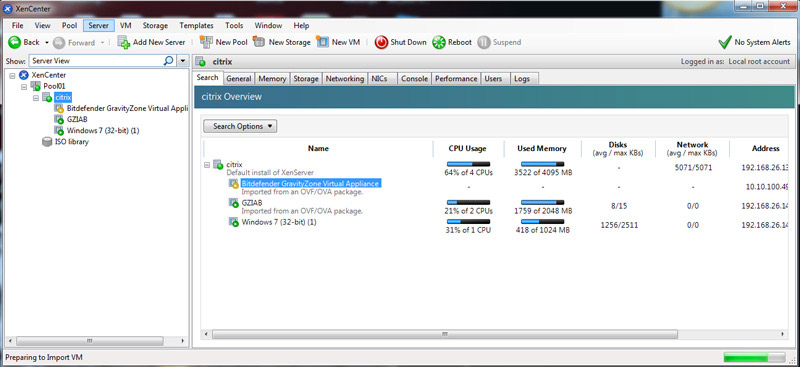
Task: Collapse the XenCenter root node
Action: coord(12,75)
